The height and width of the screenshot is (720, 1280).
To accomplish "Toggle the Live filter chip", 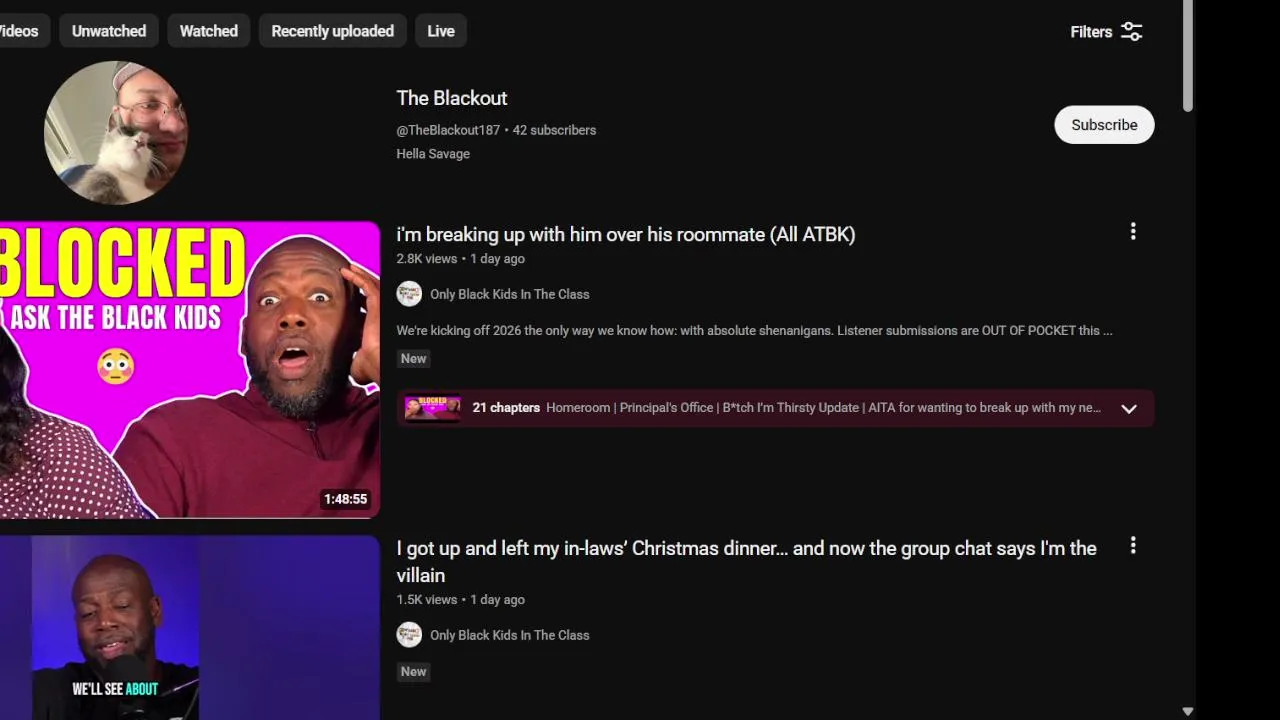I will pos(441,31).
